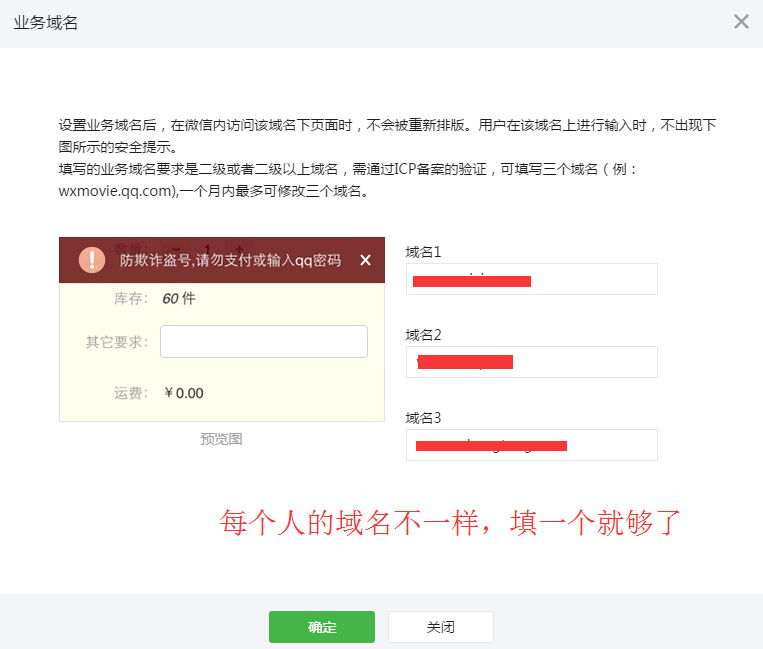Click the exclamation warning icon in the banner
This screenshot has width=763, height=649.
point(92,260)
